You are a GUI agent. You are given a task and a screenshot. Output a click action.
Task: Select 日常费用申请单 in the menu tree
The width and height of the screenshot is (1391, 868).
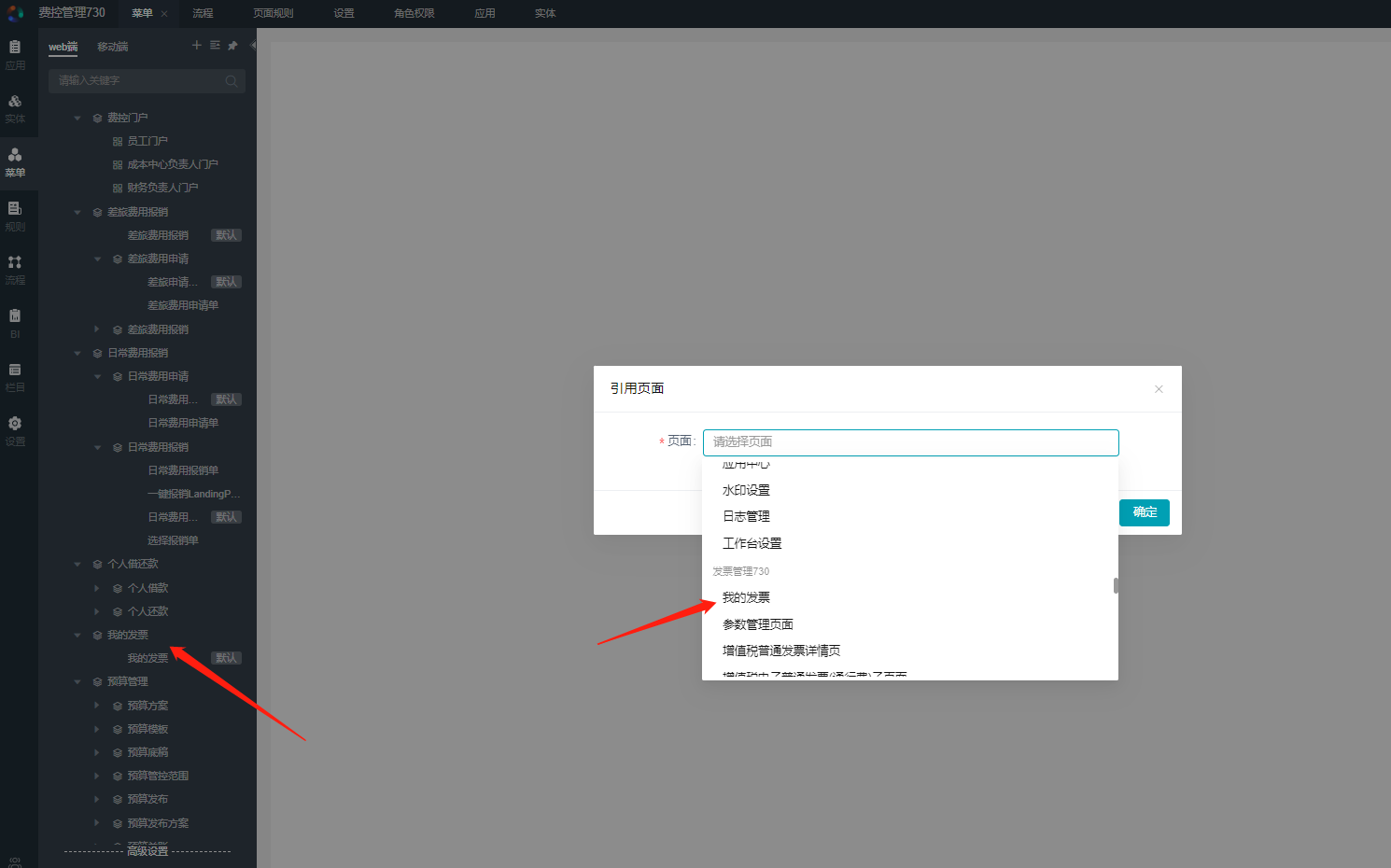tap(183, 424)
